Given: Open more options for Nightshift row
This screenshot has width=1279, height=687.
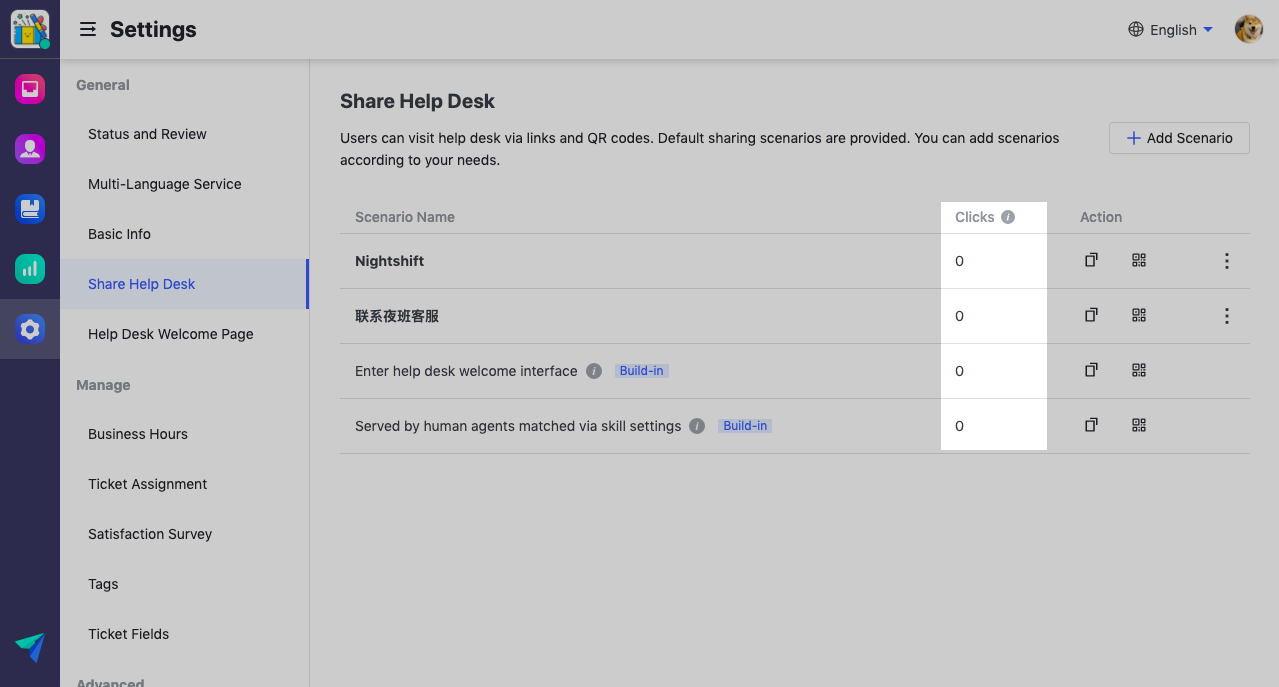Looking at the screenshot, I should coord(1226,261).
